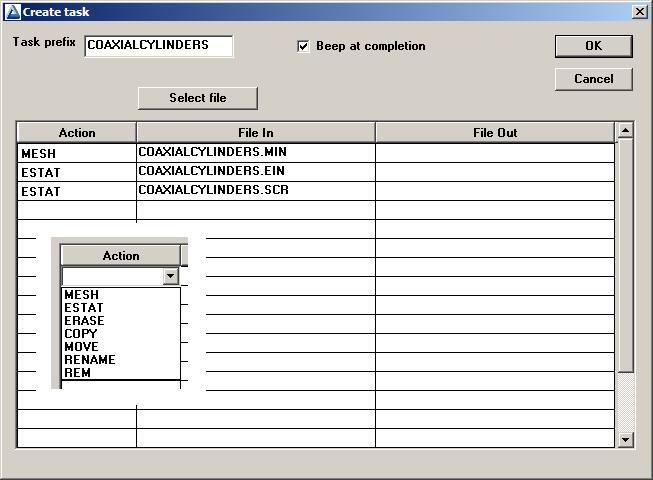Choose MESH from the Action dropdown list
This screenshot has height=480, width=653.
[x=80, y=295]
